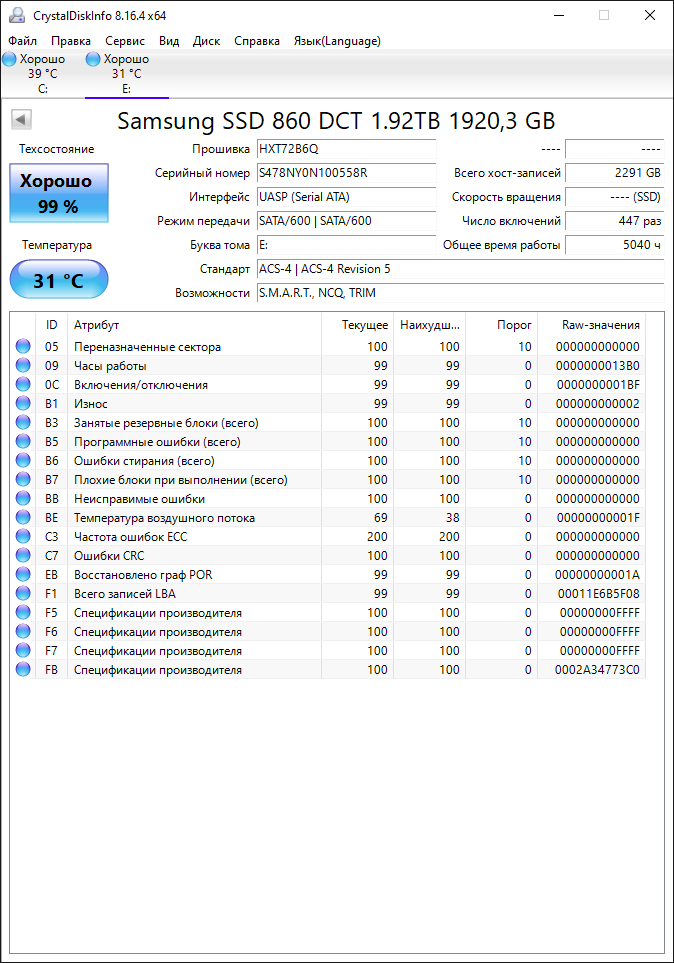
Task: Click status icon for B7 Плохие блоки при выполнении
Action: tap(23, 480)
